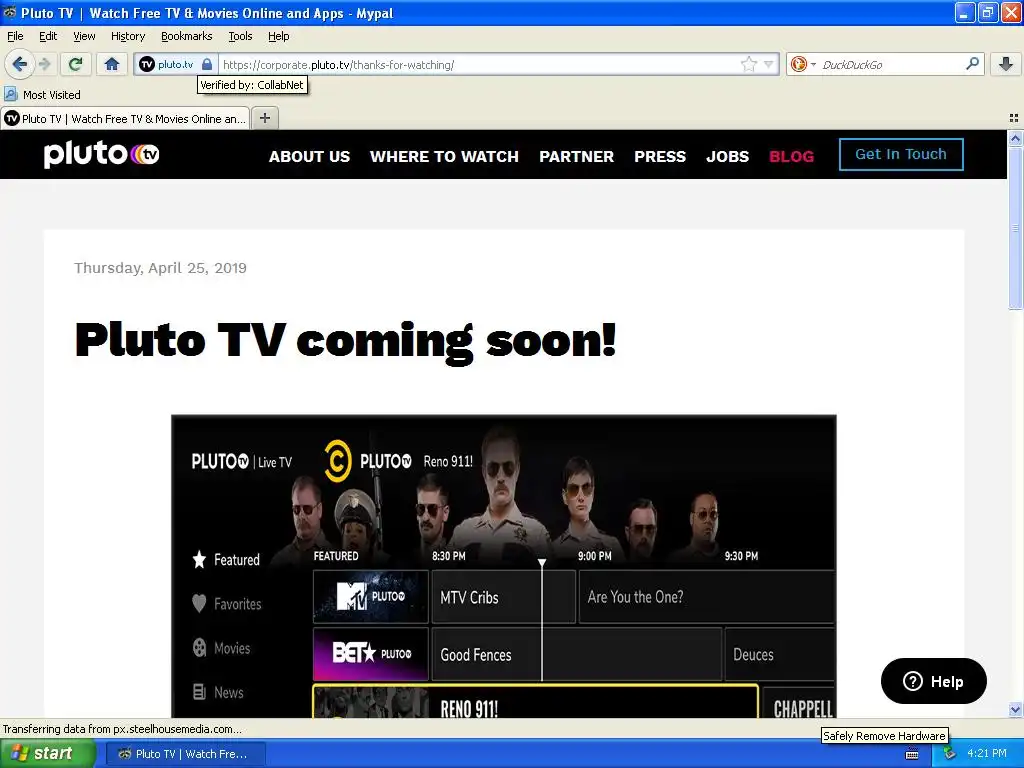The height and width of the screenshot is (768, 1024).
Task: Open the JOBS page
Action: 727,156
